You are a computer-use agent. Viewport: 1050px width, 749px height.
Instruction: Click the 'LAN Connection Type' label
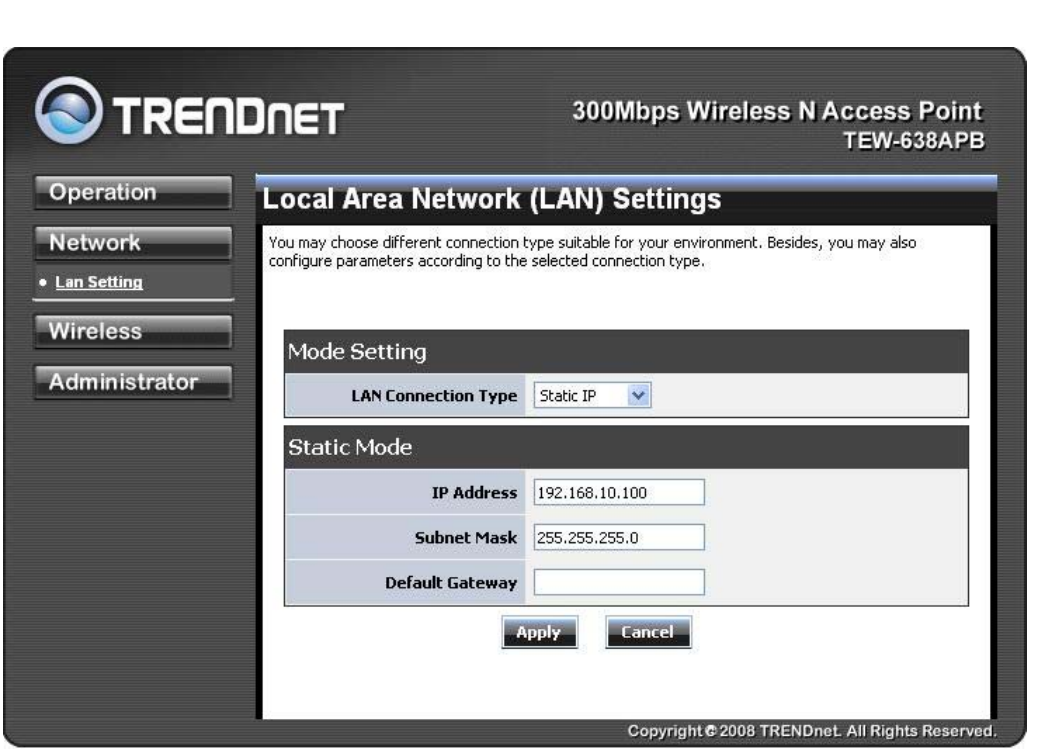pos(434,396)
